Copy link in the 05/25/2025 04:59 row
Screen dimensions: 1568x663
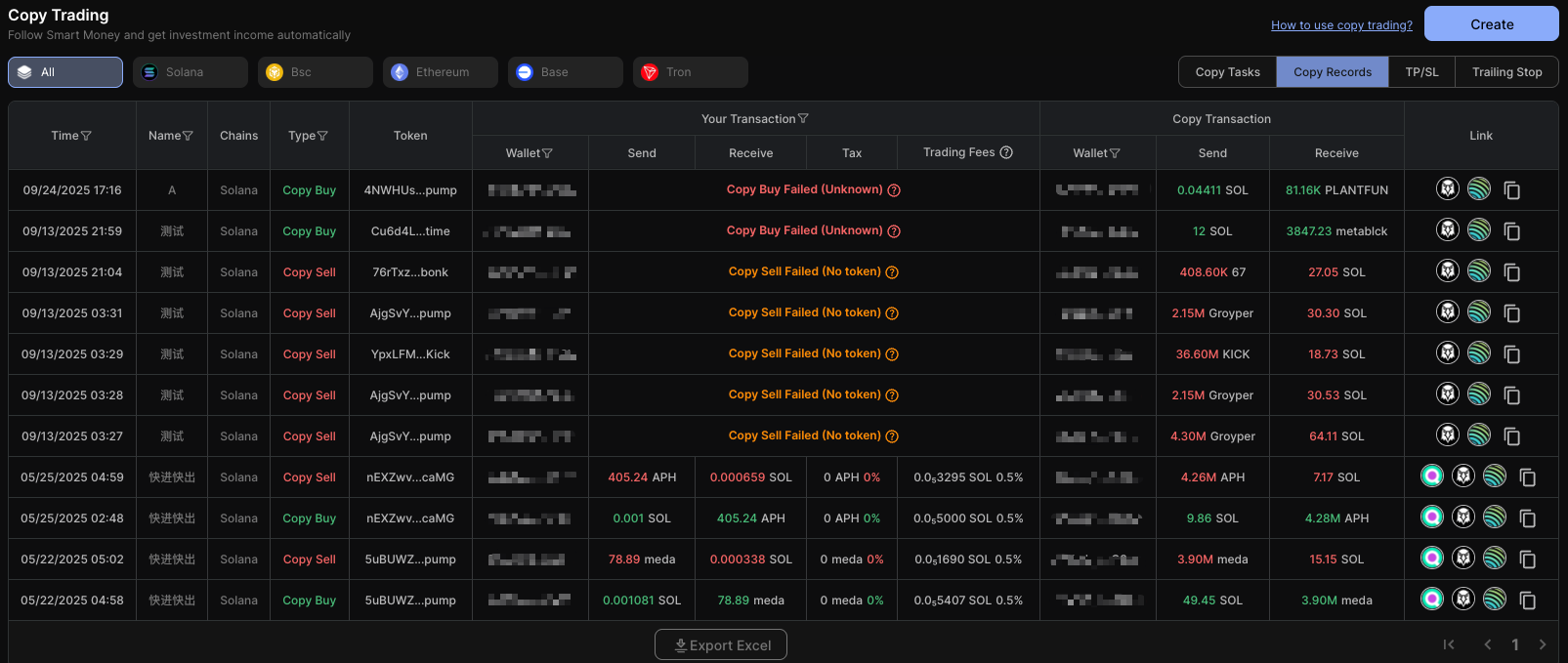pyautogui.click(x=1527, y=477)
